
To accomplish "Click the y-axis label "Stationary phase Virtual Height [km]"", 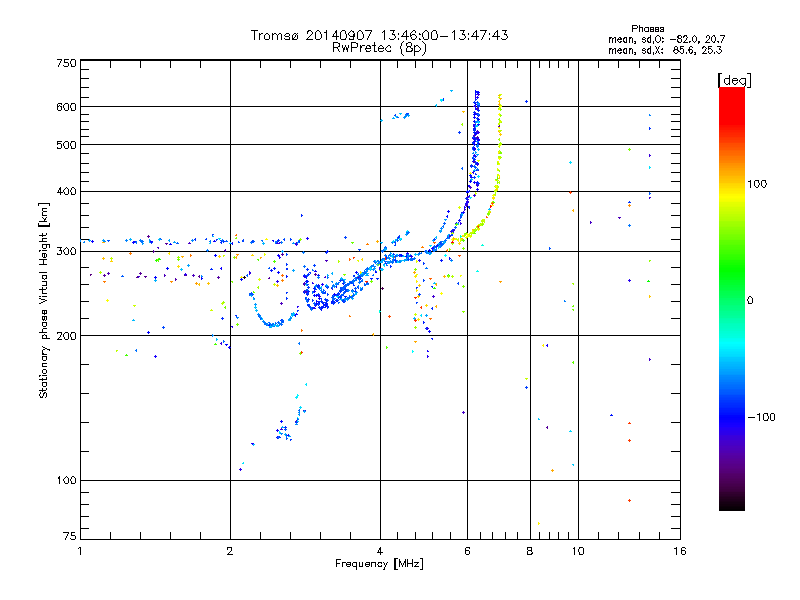I will (x=43, y=301).
